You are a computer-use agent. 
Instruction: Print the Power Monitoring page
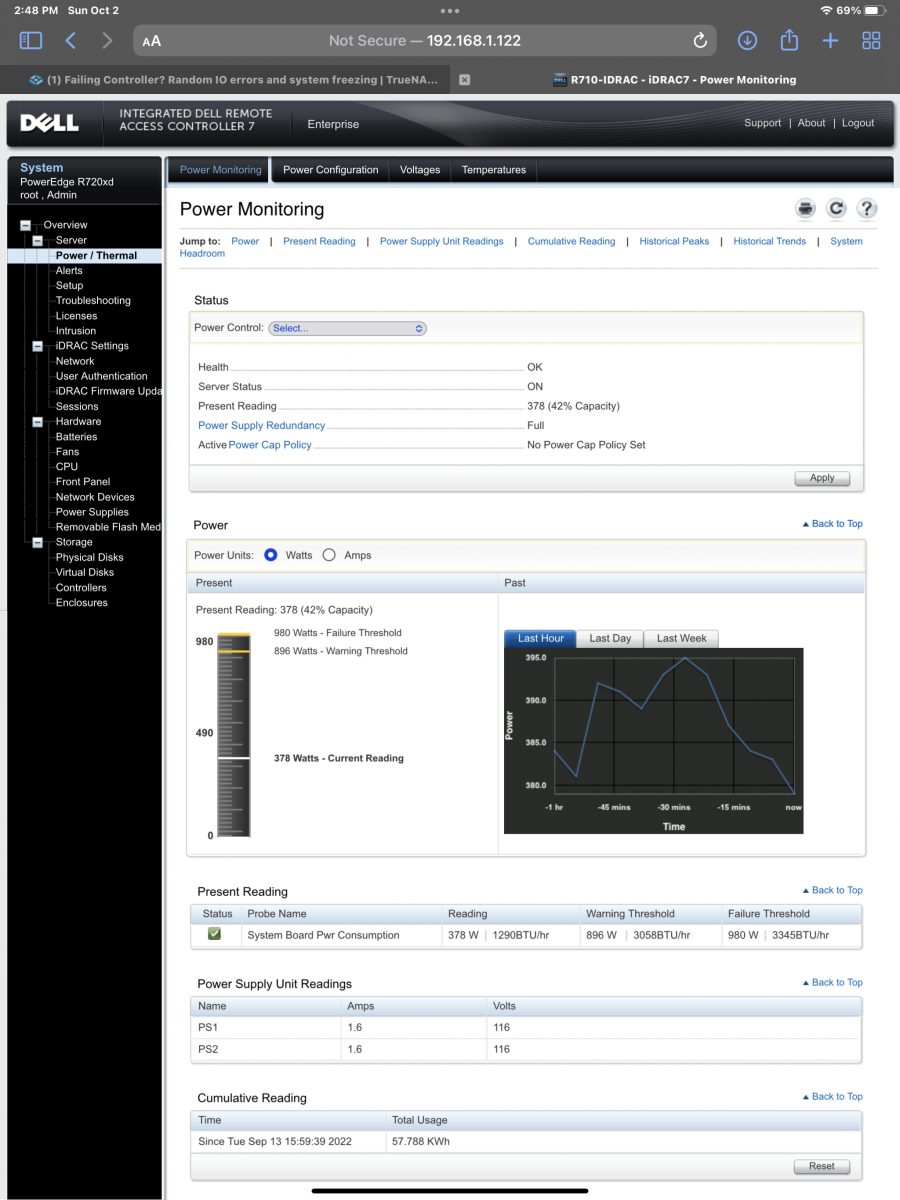pyautogui.click(x=805, y=208)
